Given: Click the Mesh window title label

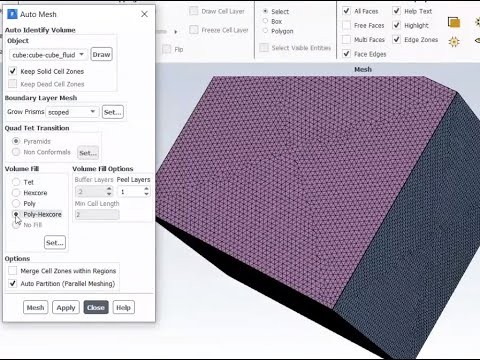Looking at the screenshot, I should (363, 69).
